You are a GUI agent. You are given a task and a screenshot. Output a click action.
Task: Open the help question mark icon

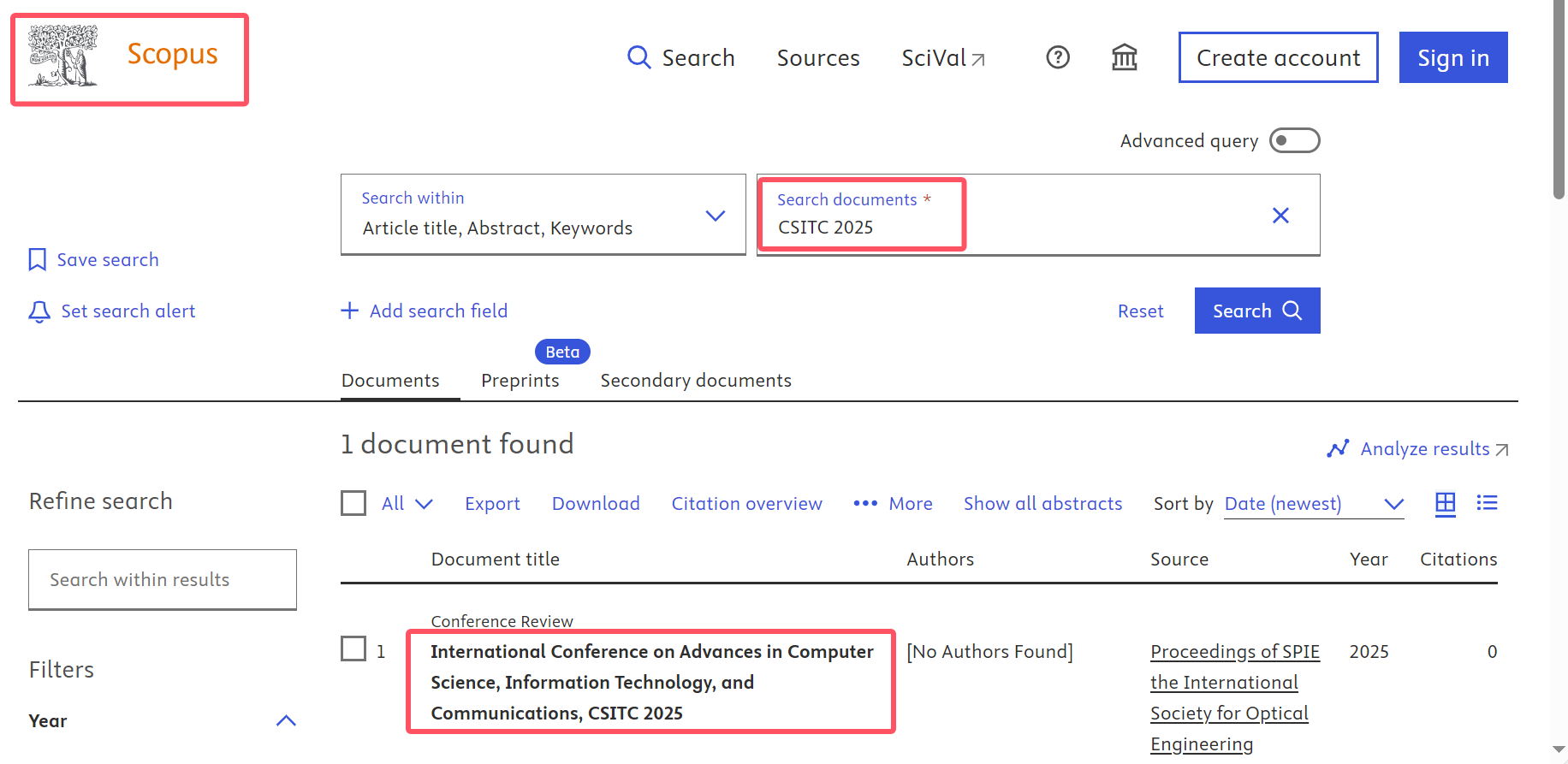click(x=1058, y=57)
